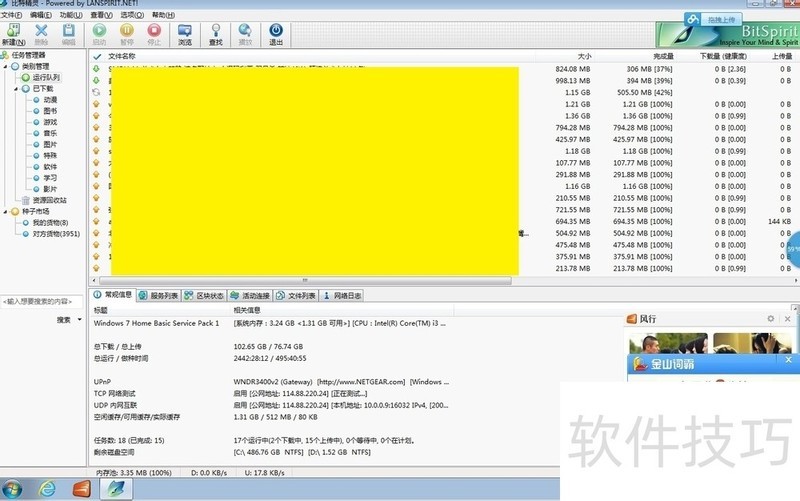Click the 退出 exit power icon
Image resolution: width=800 pixels, height=501 pixels.
click(x=276, y=34)
